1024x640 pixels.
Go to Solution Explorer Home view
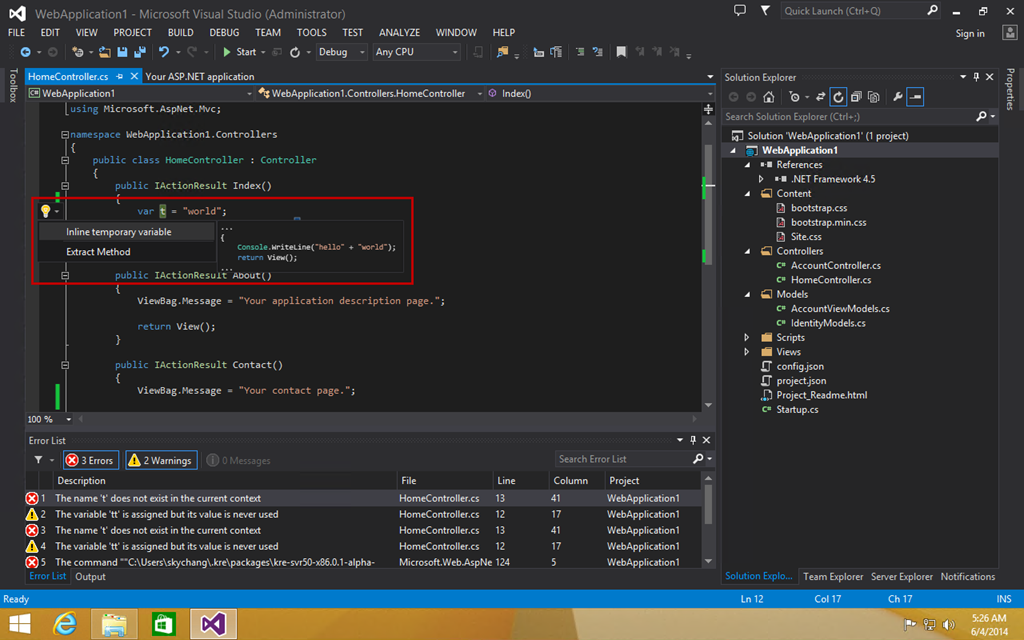point(769,97)
